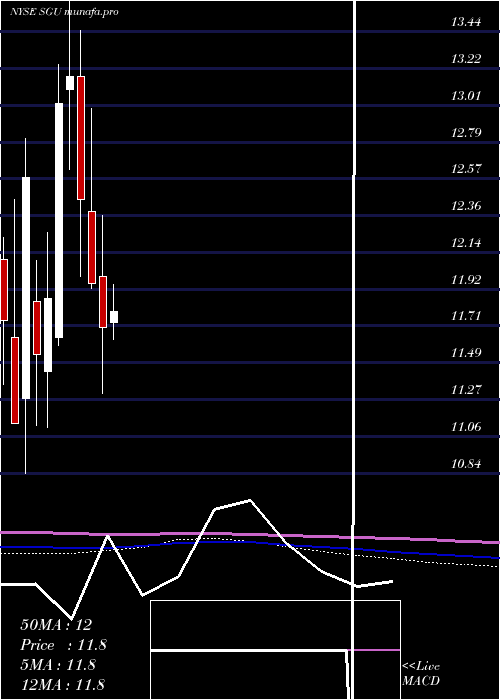The width and height of the screenshot is (500, 700).
Task: Click the 12.36 price axis label
Action: point(466,206)
